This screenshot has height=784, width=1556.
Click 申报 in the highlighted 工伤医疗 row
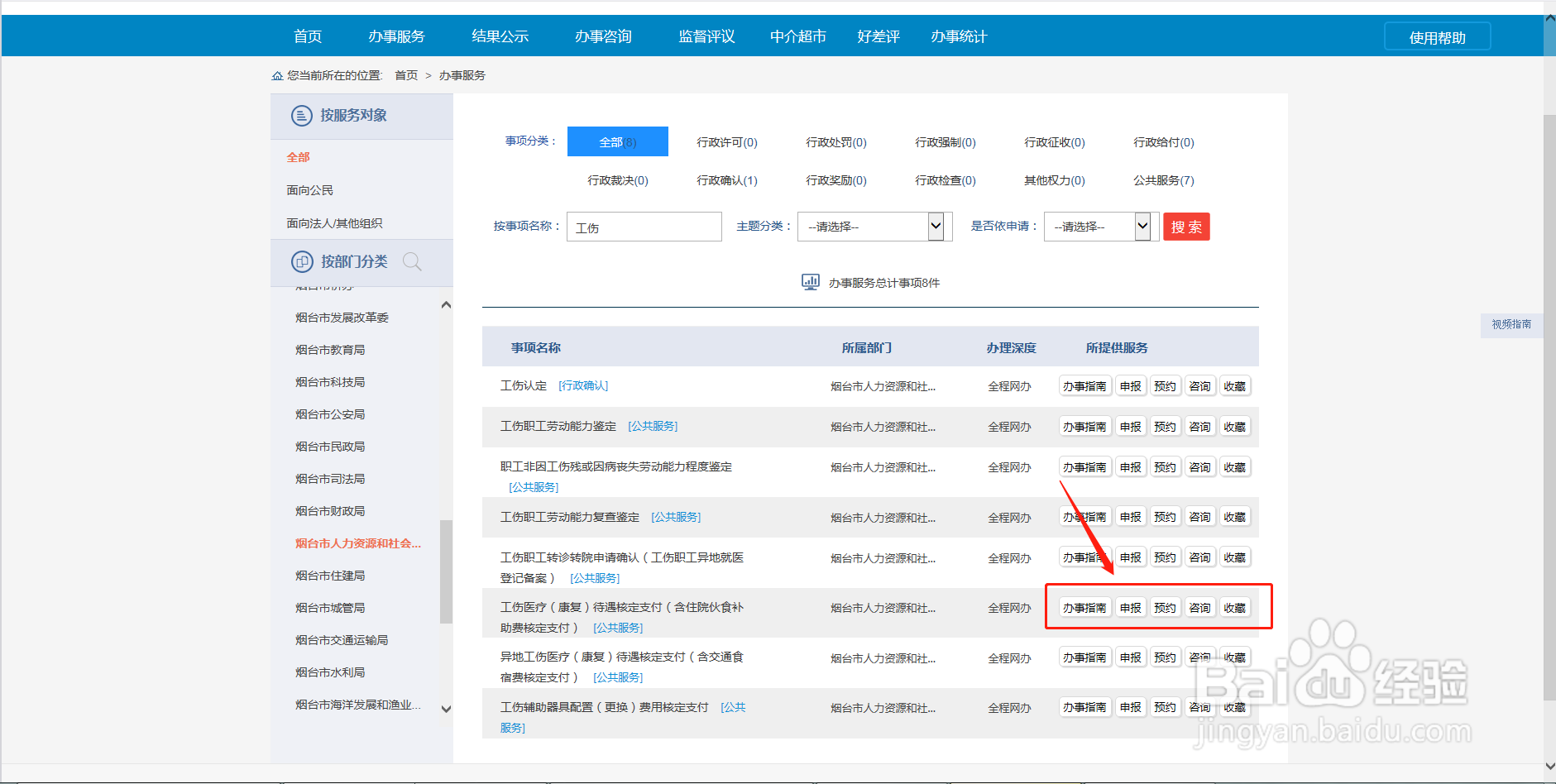[x=1130, y=607]
